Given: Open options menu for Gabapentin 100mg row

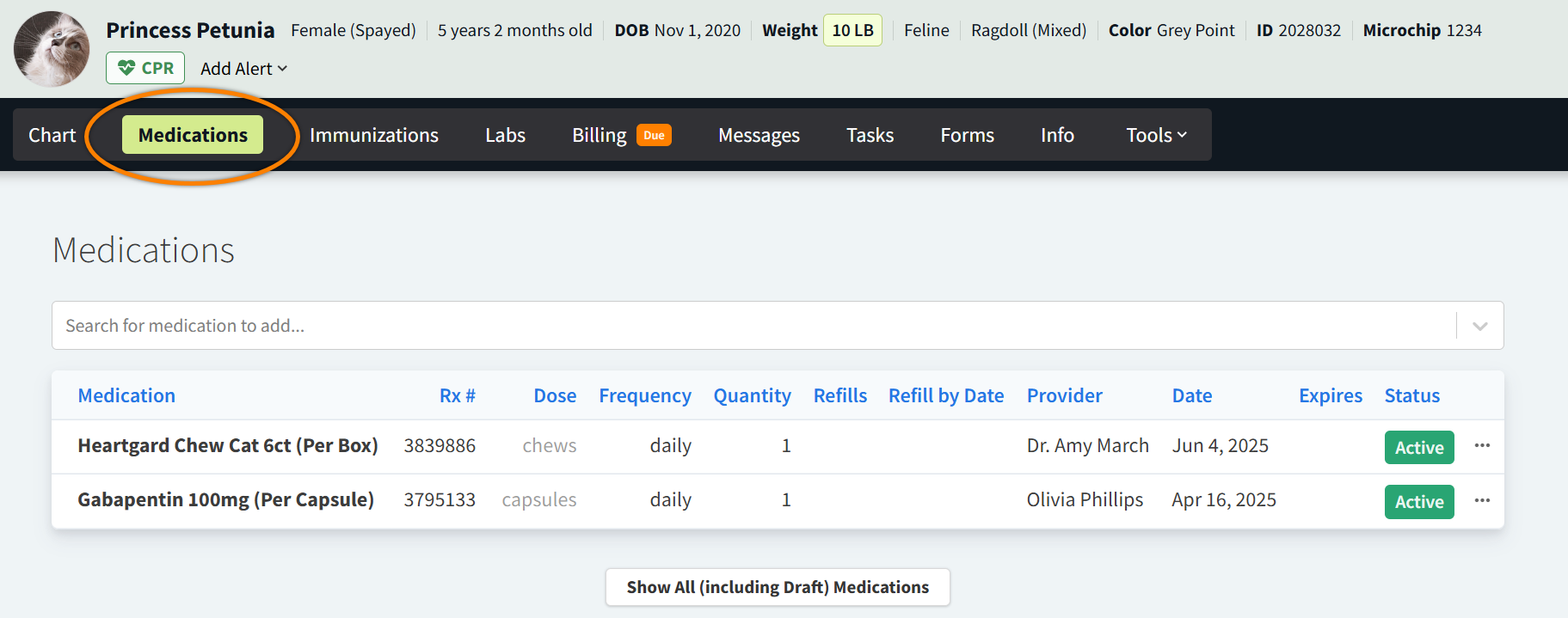Looking at the screenshot, I should point(1481,500).
